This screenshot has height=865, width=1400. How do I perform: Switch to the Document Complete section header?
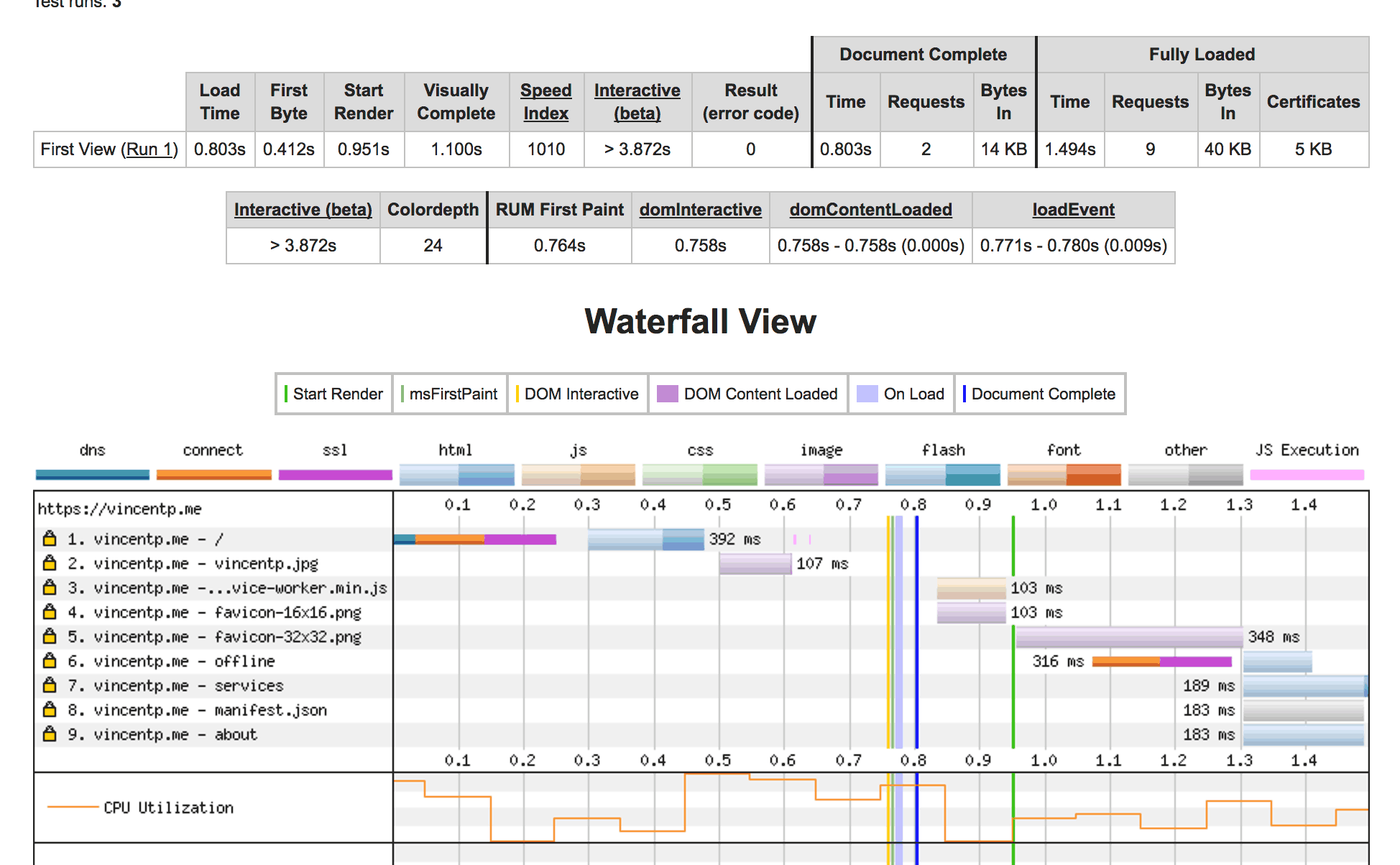(x=924, y=54)
